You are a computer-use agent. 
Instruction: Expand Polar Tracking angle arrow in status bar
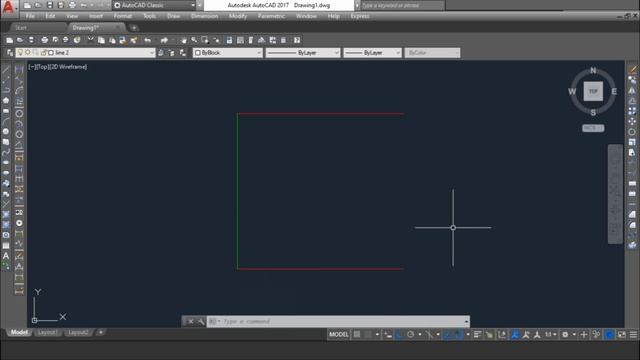(420, 335)
